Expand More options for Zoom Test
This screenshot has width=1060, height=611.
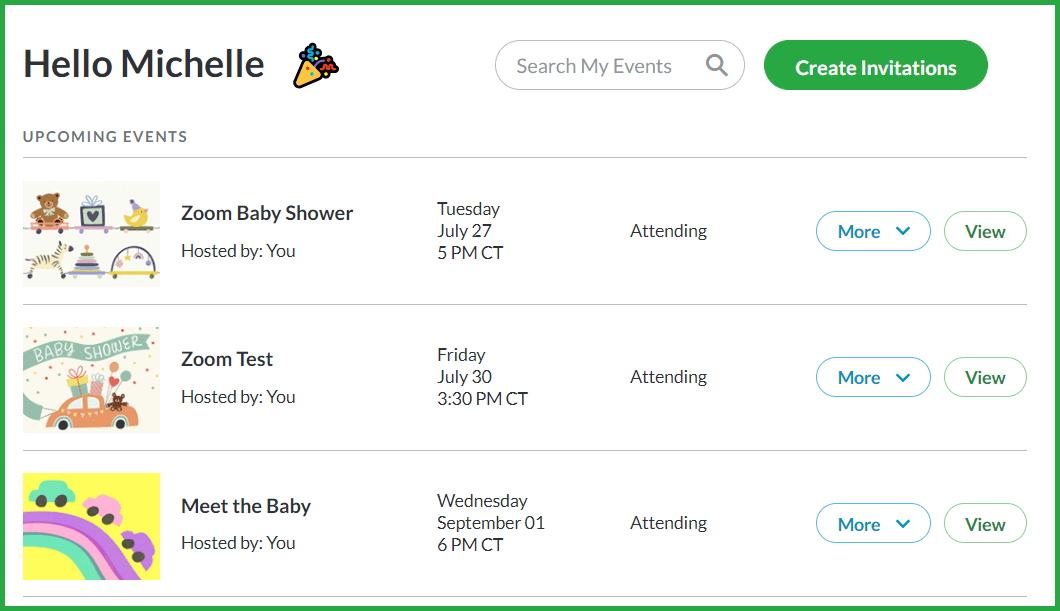tap(873, 377)
